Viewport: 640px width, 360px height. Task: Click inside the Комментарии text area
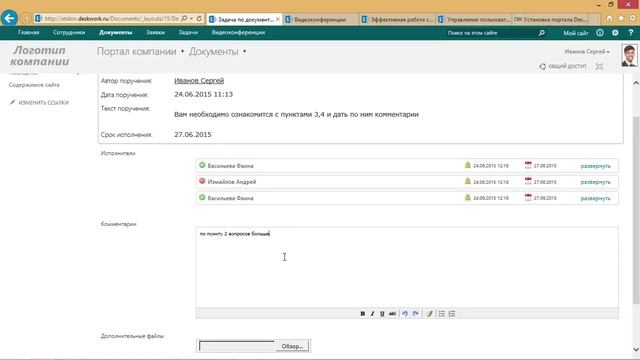407,267
